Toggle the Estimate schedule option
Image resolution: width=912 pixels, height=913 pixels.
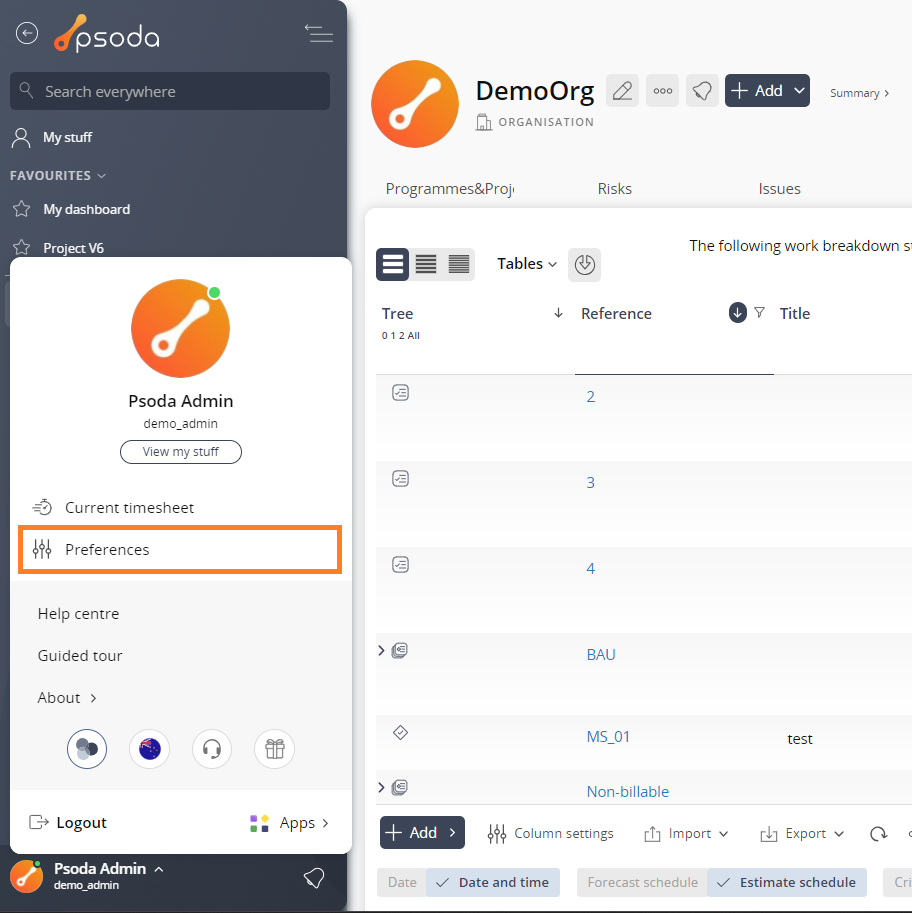point(787,882)
